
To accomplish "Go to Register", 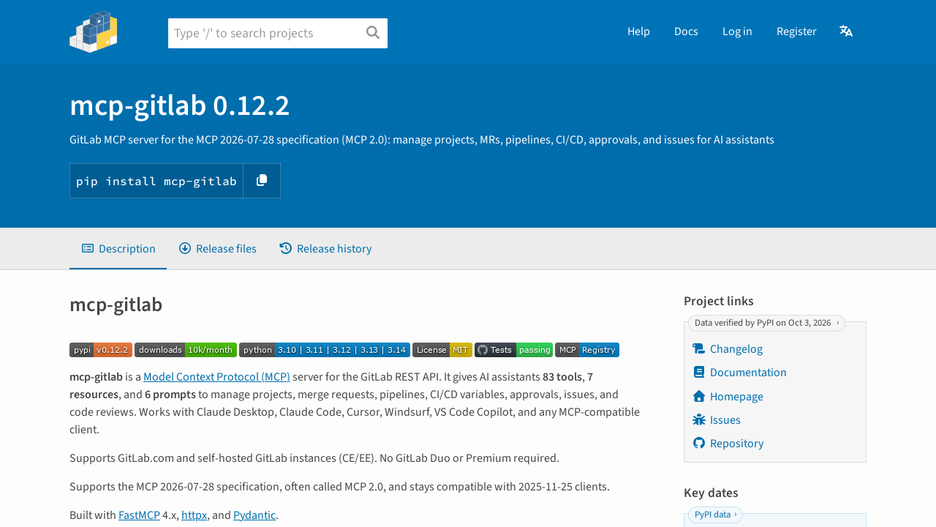I will (x=796, y=31).
